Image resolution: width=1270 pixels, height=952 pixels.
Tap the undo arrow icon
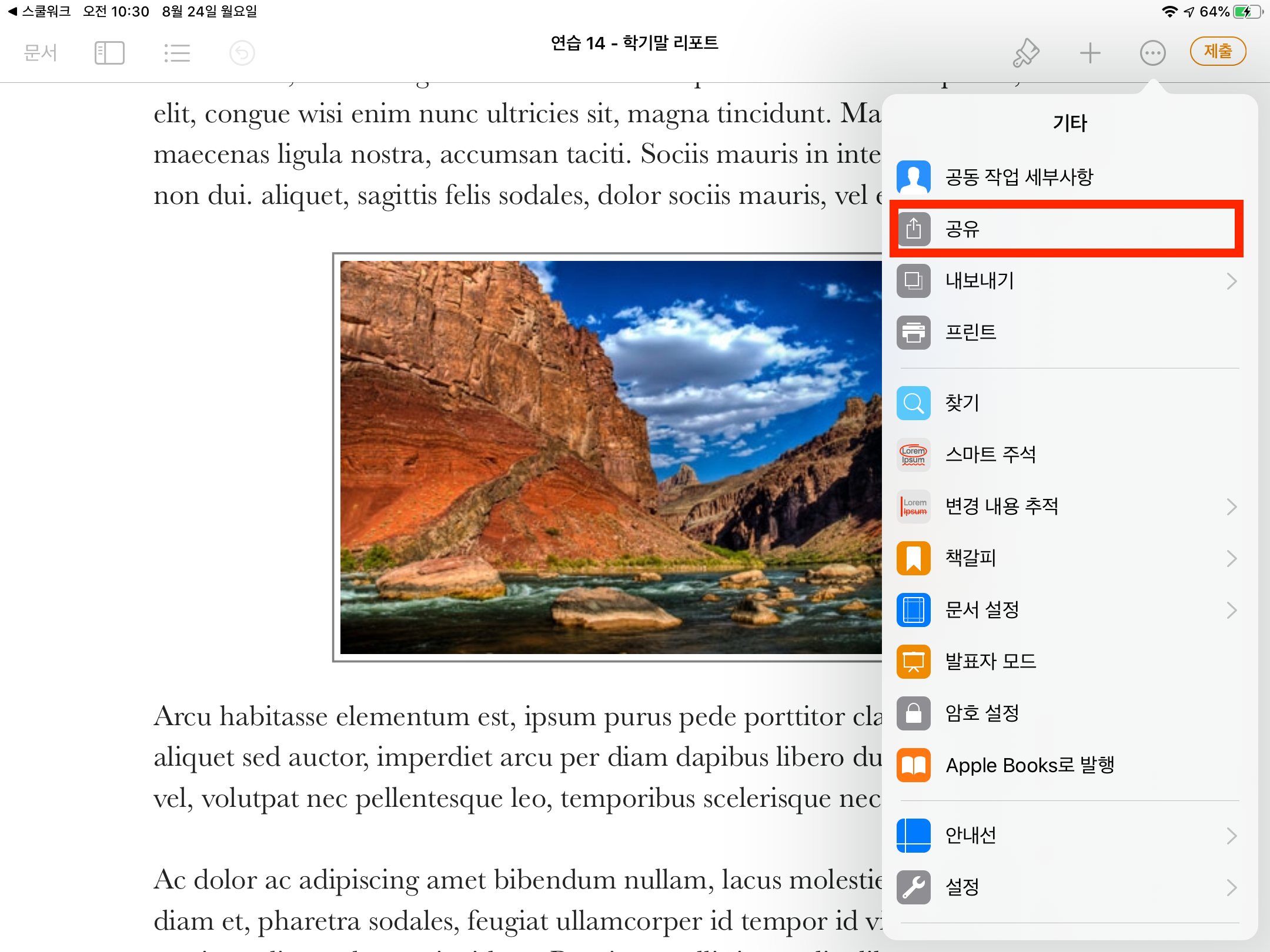pos(242,53)
